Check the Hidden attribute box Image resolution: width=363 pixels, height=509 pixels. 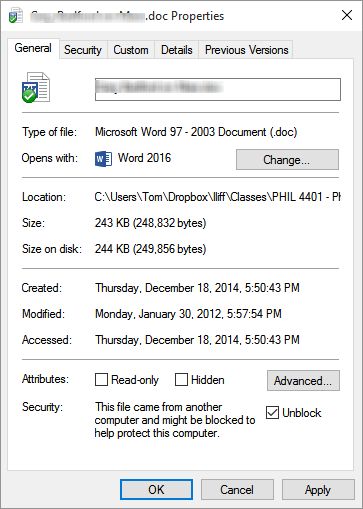[181, 379]
